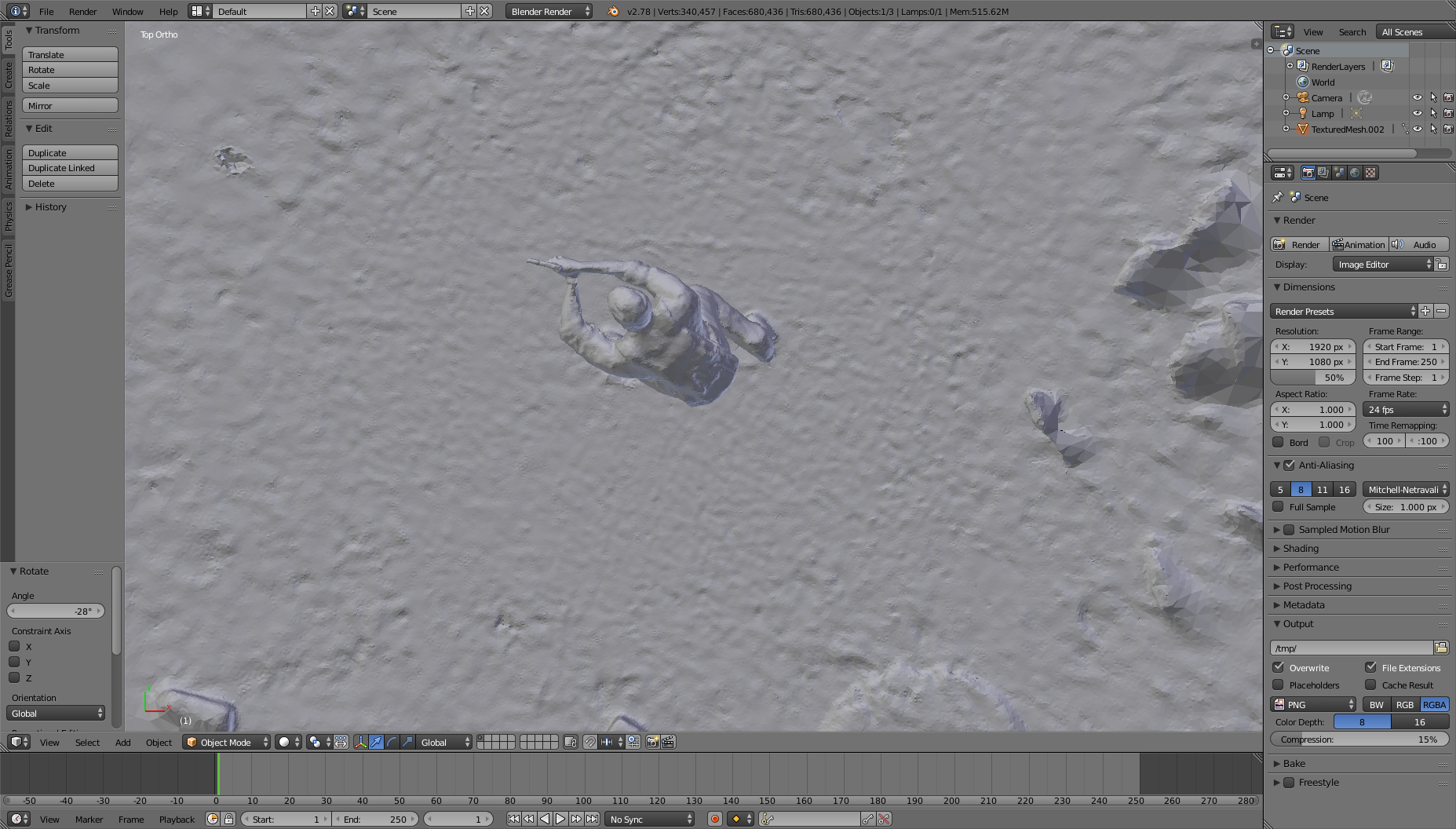Add a new render preset with plus icon
The image size is (1456, 829).
tap(1425, 311)
